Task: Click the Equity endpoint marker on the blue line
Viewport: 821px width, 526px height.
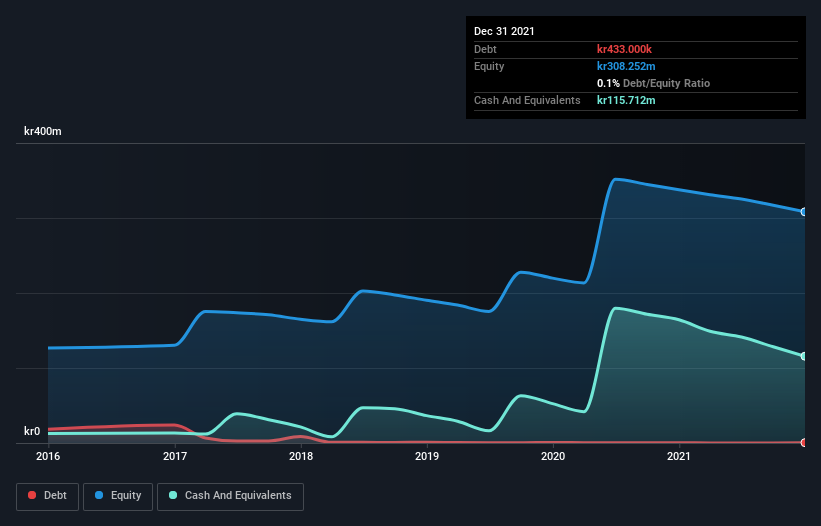Action: click(x=804, y=212)
